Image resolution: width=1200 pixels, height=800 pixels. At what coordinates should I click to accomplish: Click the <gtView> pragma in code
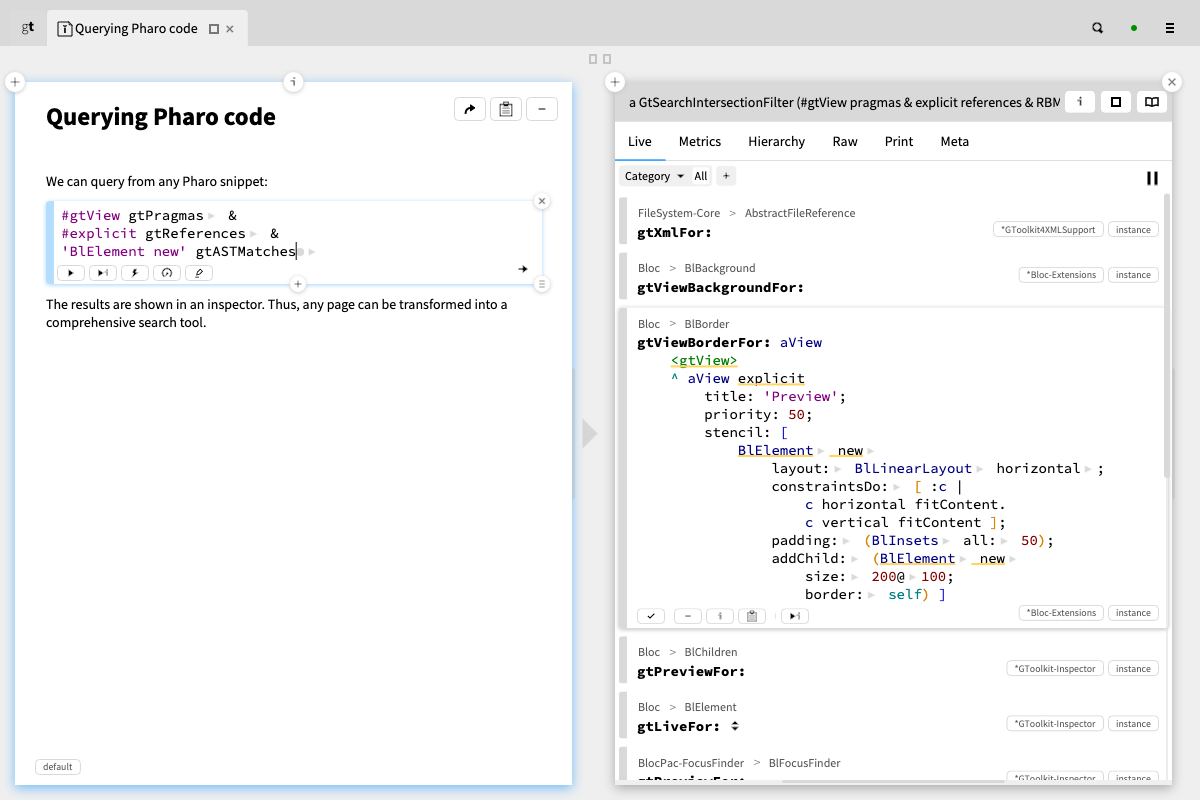[704, 360]
